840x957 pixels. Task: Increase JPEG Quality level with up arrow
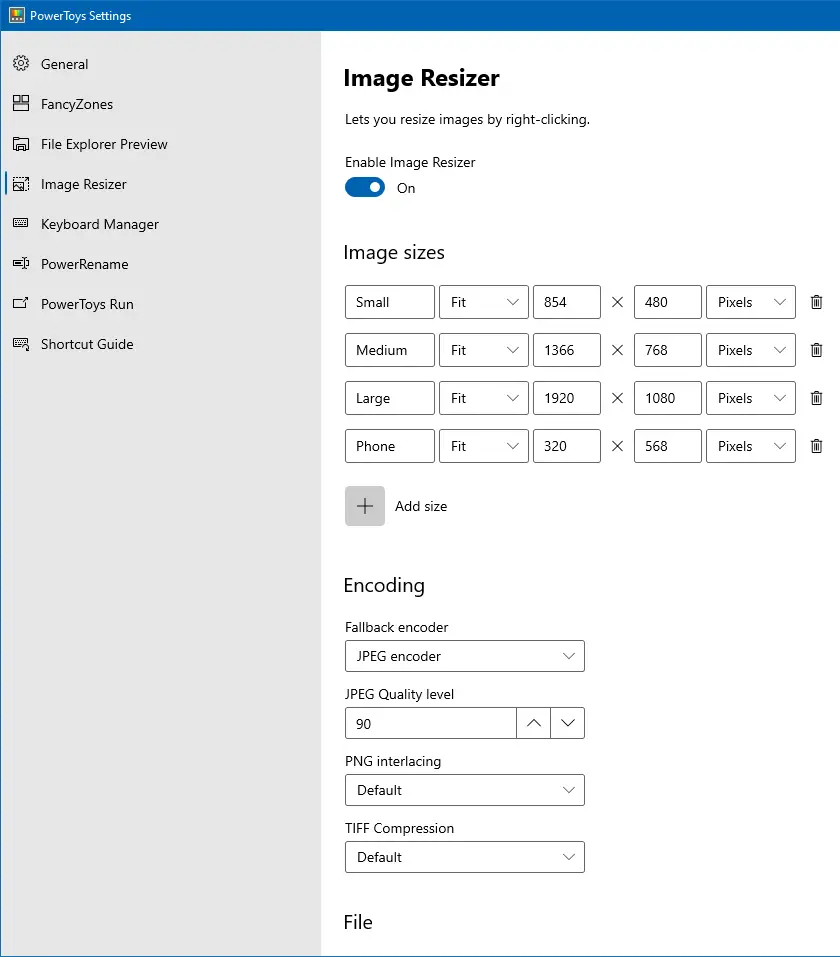(x=534, y=723)
